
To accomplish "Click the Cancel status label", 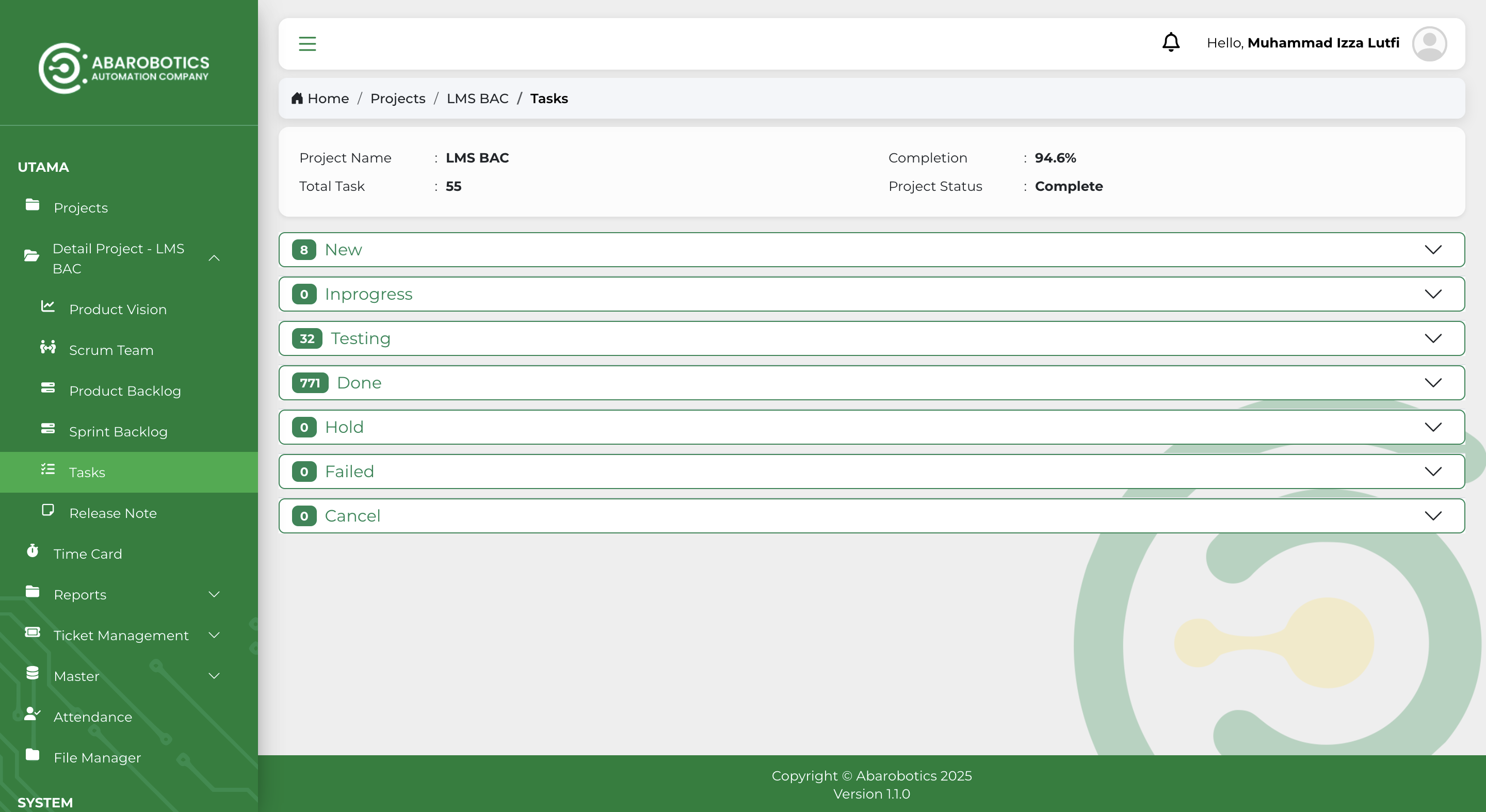I will click(x=352, y=516).
